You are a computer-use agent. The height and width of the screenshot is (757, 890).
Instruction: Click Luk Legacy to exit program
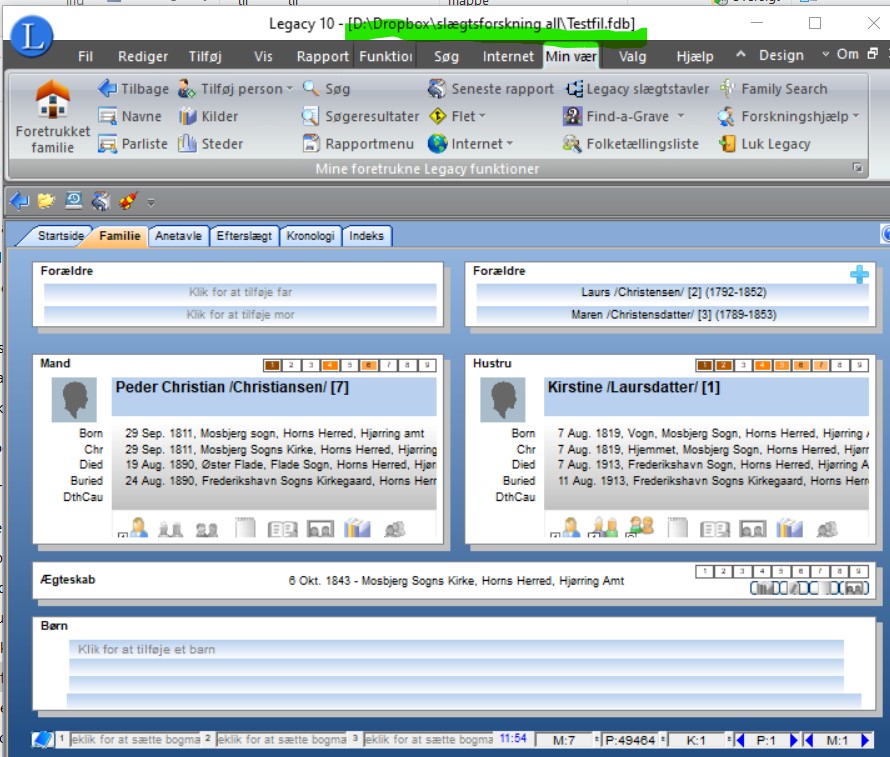pos(764,144)
